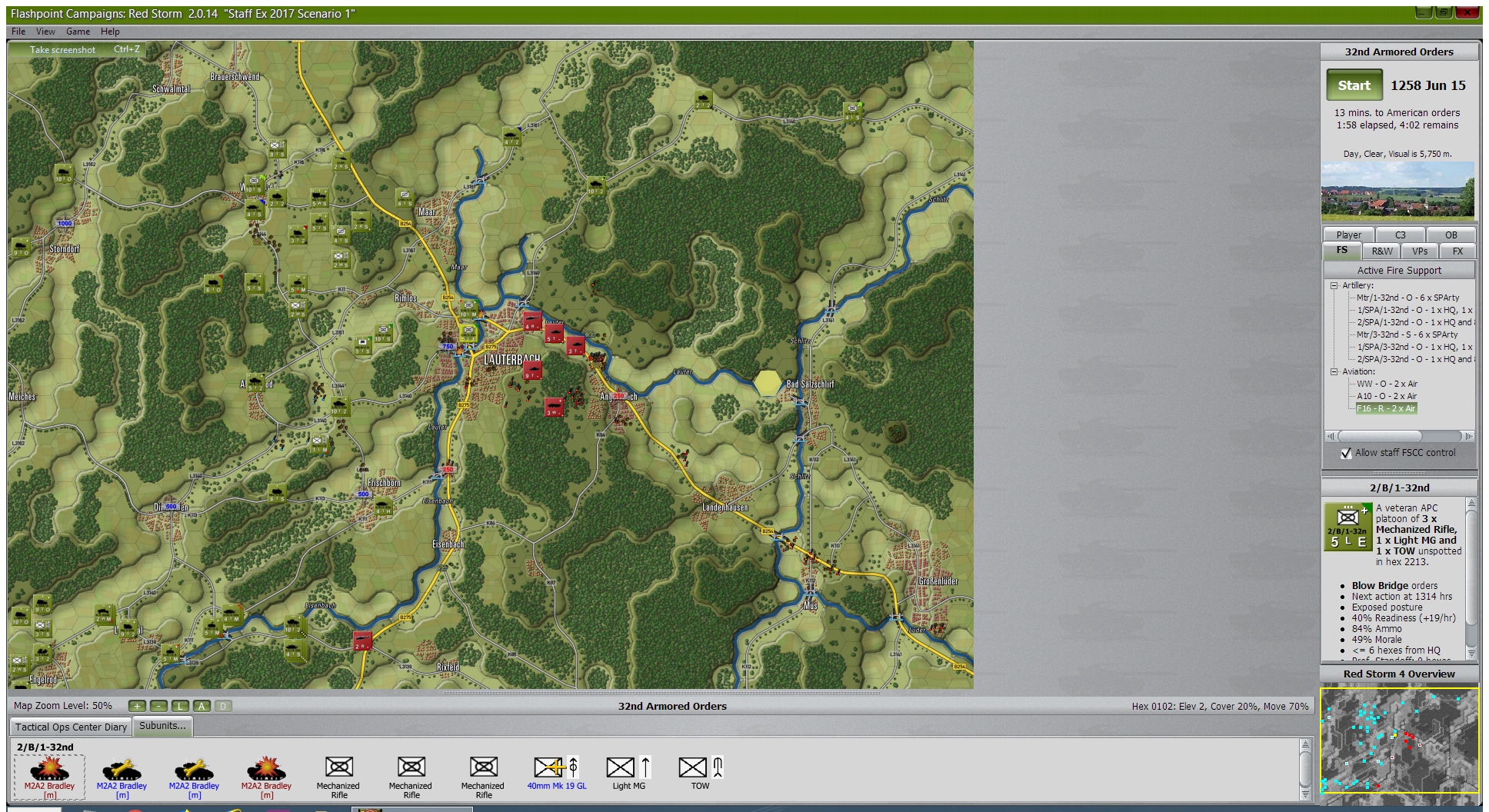1489x812 pixels.
Task: Click the subunits panel vertical scrollbar
Action: [1304, 769]
